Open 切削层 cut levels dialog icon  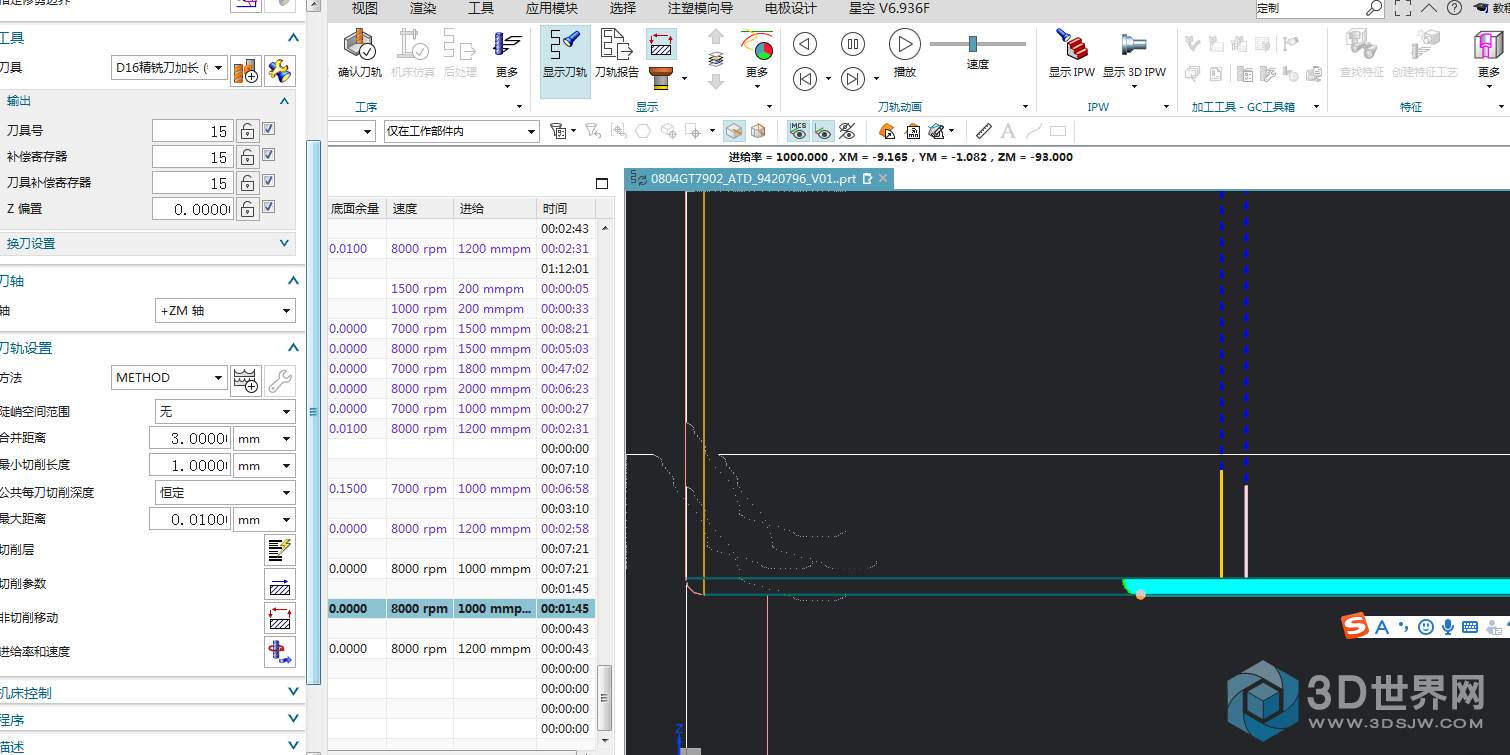tap(280, 550)
